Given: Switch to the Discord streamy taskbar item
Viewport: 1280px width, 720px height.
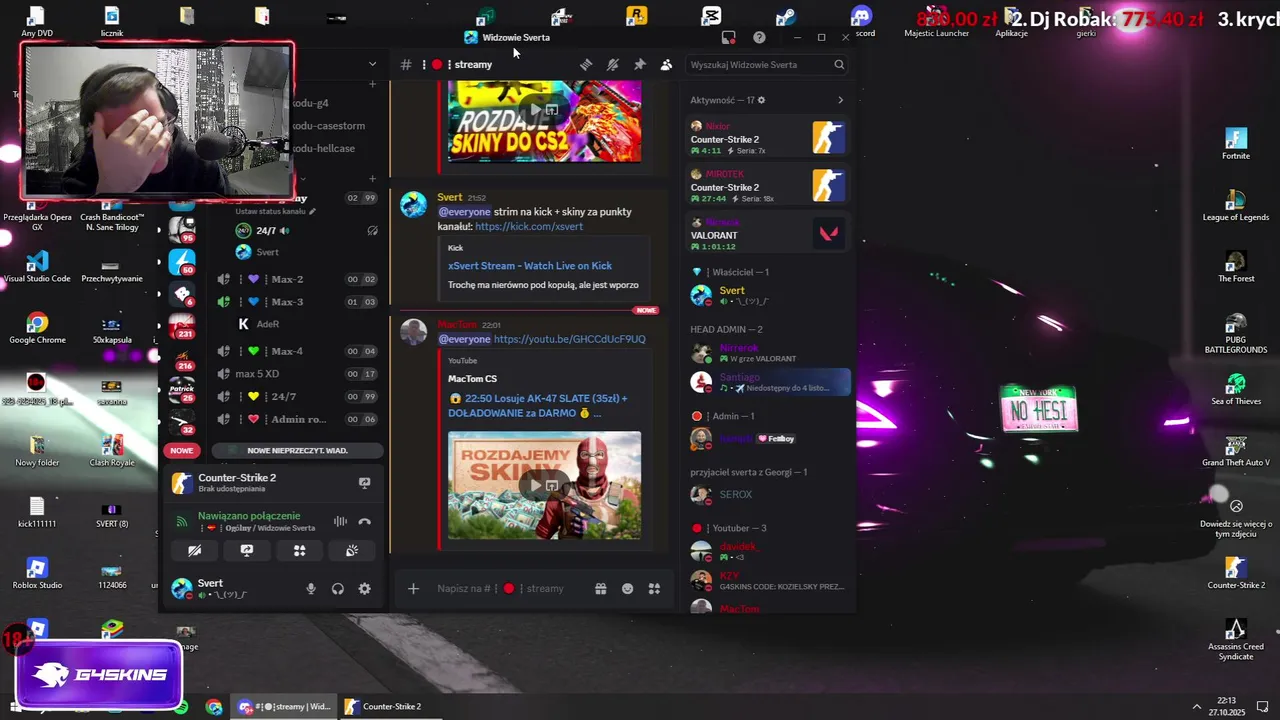Looking at the screenshot, I should pyautogui.click(x=284, y=707).
